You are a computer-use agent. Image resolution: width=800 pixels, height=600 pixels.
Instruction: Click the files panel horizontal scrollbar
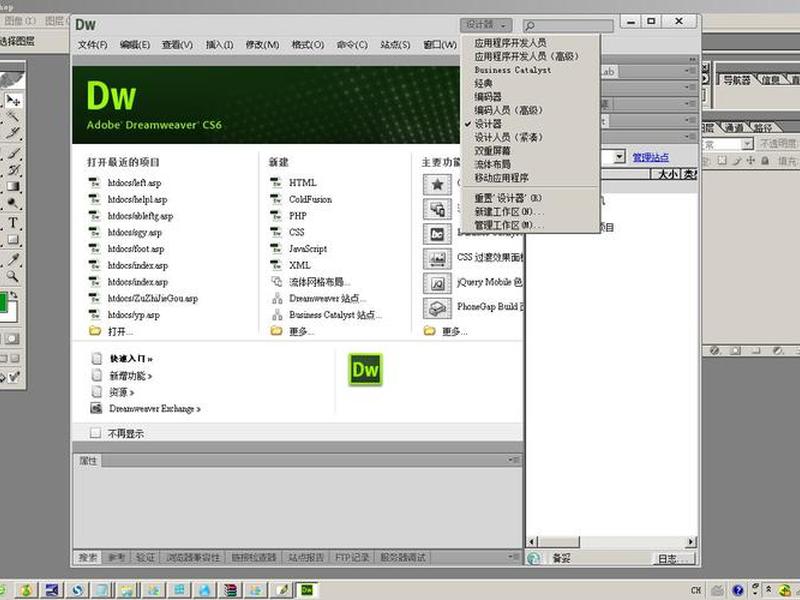click(611, 542)
